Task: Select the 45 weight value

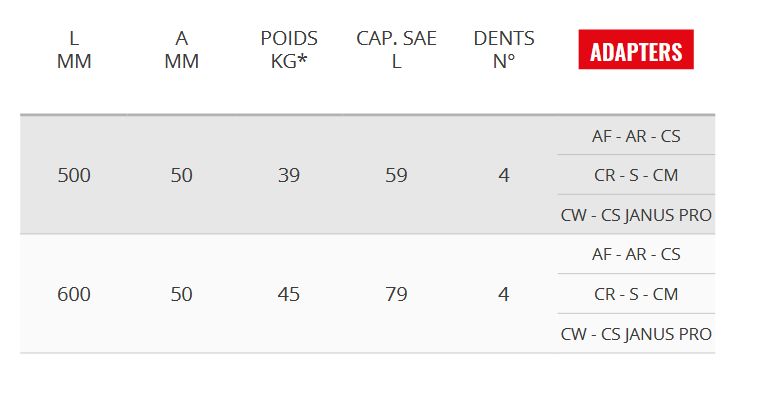Action: [289, 294]
